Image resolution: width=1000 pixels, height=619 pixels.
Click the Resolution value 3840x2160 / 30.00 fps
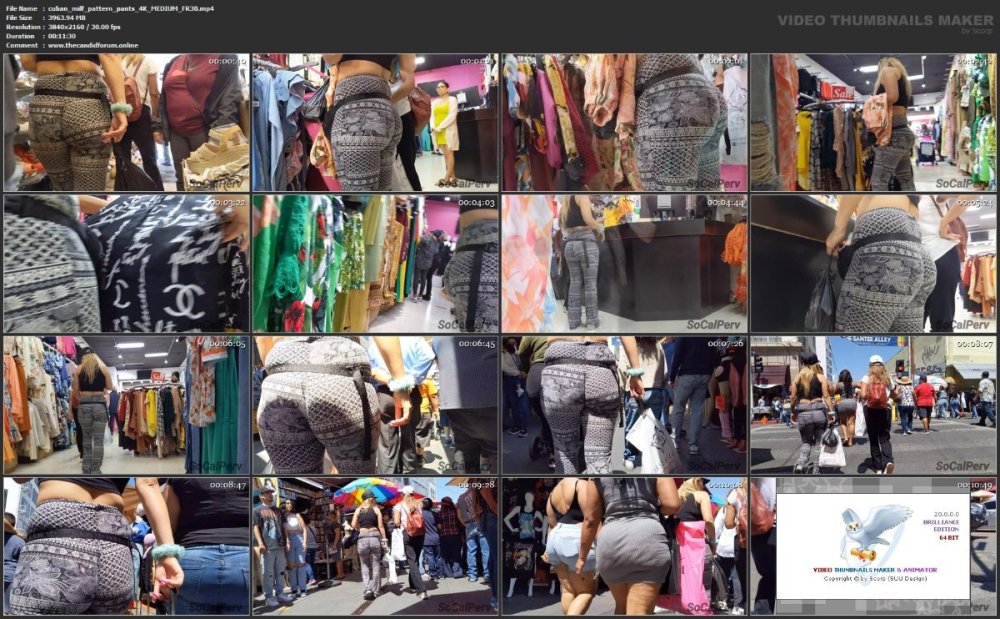point(84,27)
